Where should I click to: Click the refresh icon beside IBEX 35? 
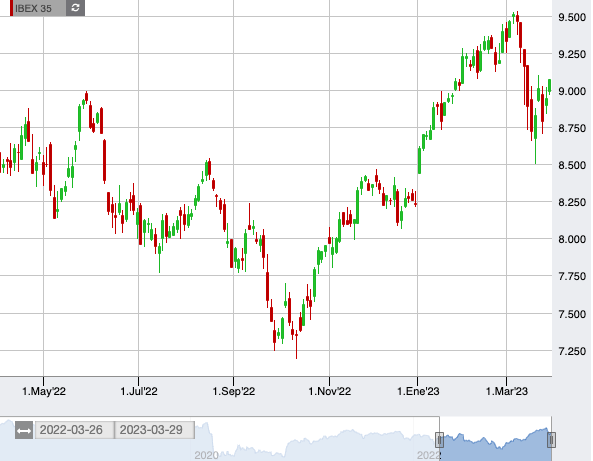[75, 8]
